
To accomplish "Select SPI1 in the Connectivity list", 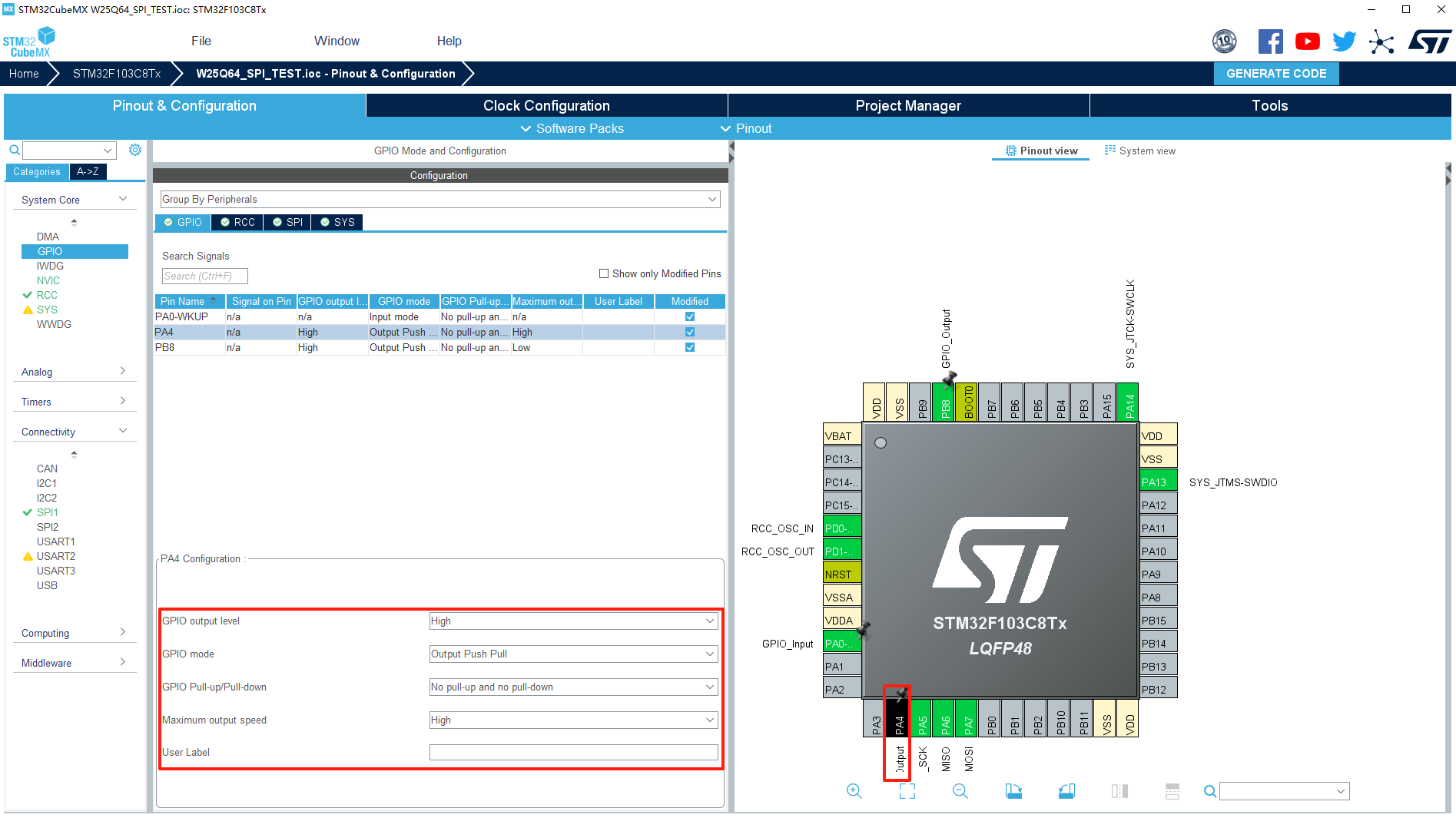I will 47,512.
